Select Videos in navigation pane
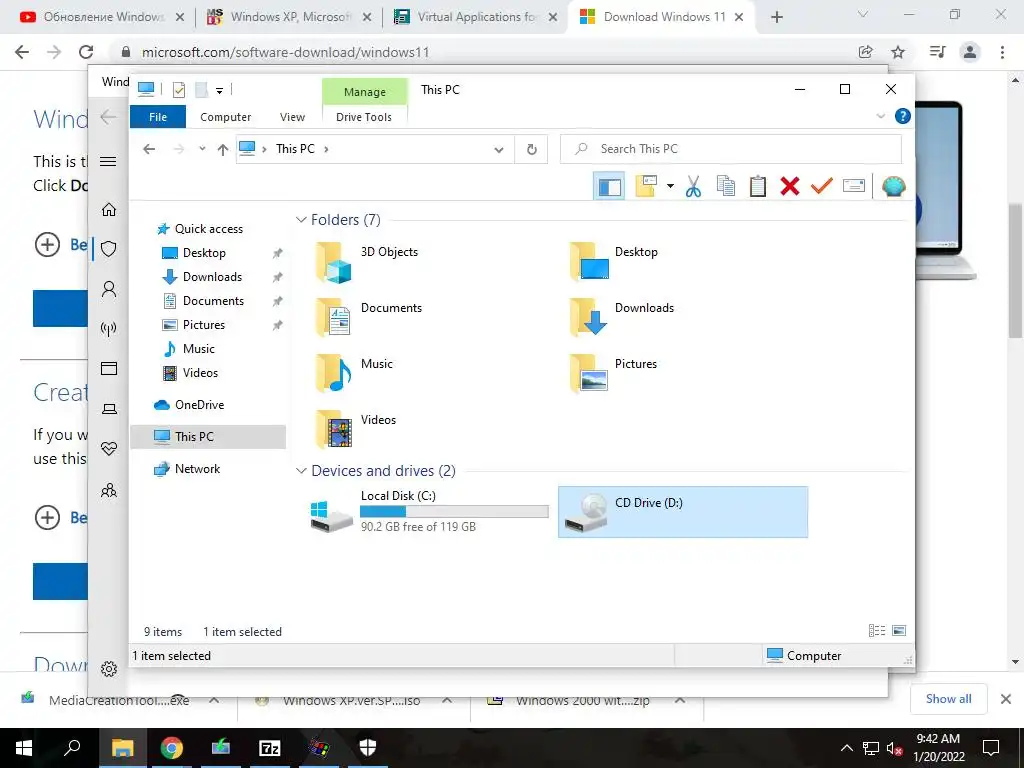1024x768 pixels. pos(200,373)
